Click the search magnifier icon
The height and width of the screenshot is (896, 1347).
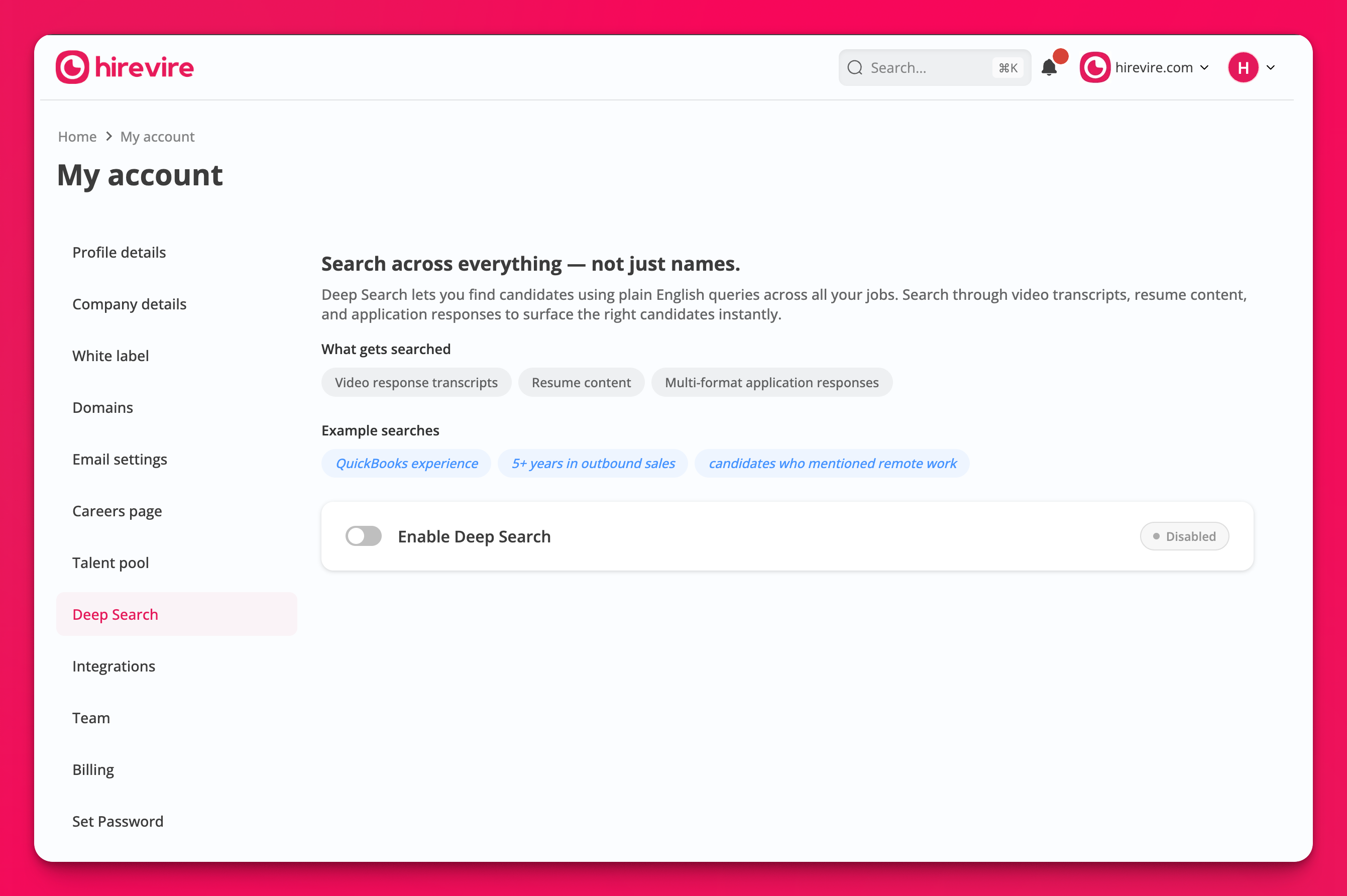(x=855, y=68)
